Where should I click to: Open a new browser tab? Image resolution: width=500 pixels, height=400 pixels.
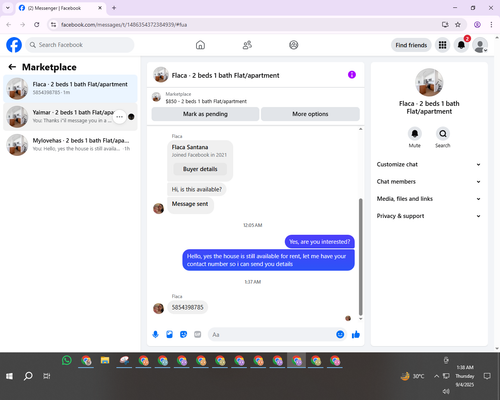coord(114,8)
